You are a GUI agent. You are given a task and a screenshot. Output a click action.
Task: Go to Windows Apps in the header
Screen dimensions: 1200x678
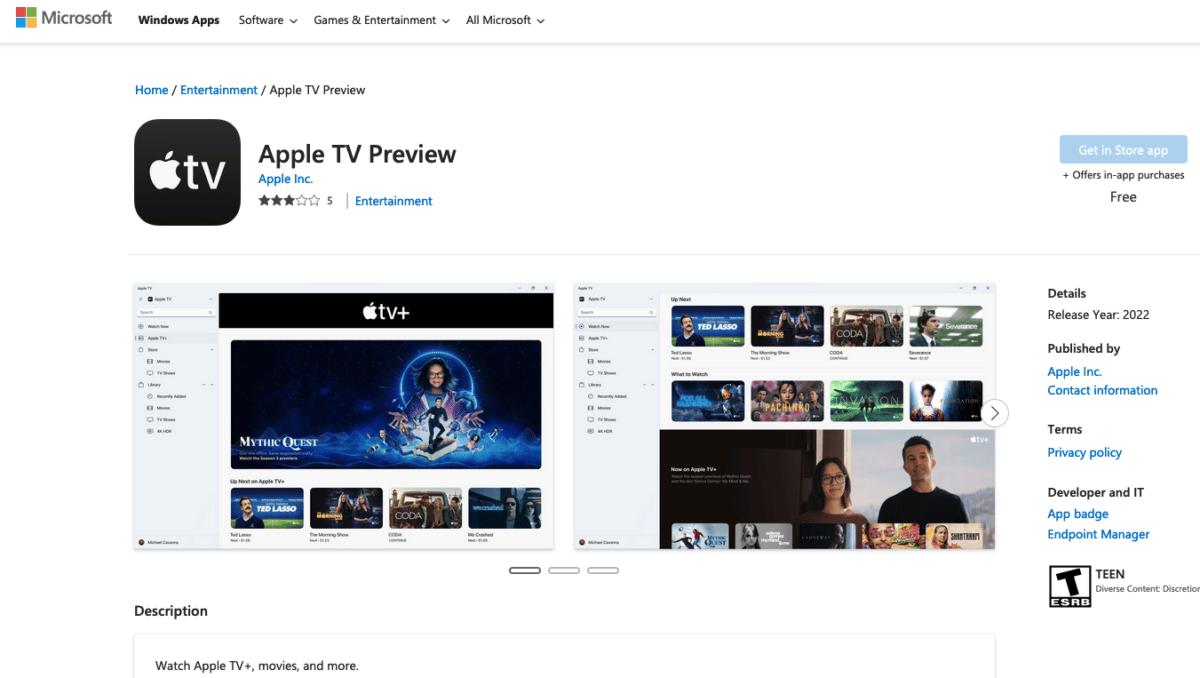tap(178, 20)
